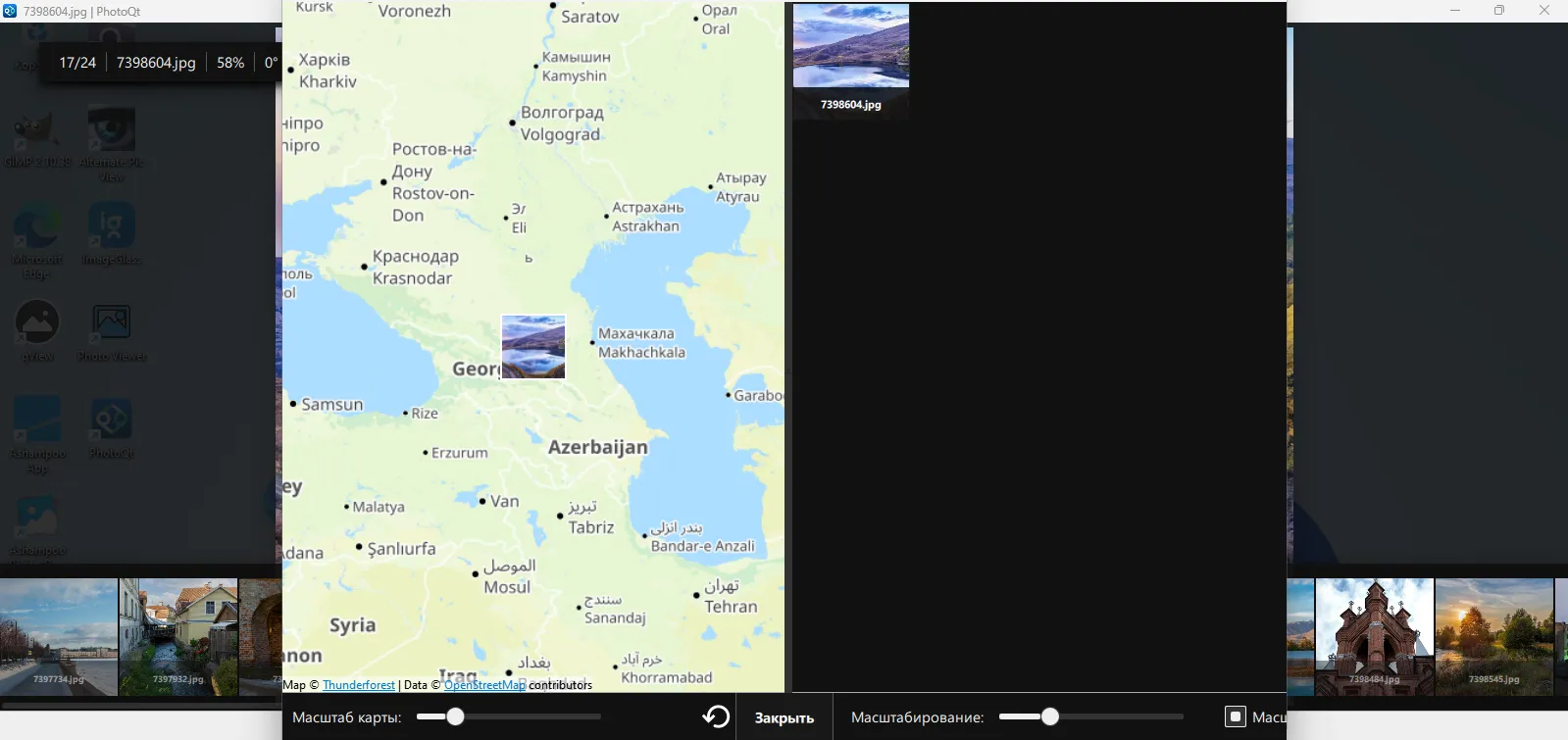
Task: Open the 7398545.jpg sunset thumbnail
Action: pos(1493,635)
